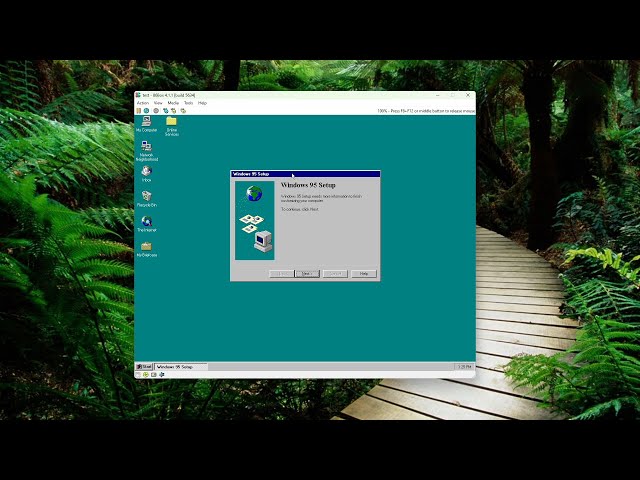Viewport: 640px width, 480px height.
Task: Click the clock in Windows 95 tray
Action: pyautogui.click(x=464, y=367)
